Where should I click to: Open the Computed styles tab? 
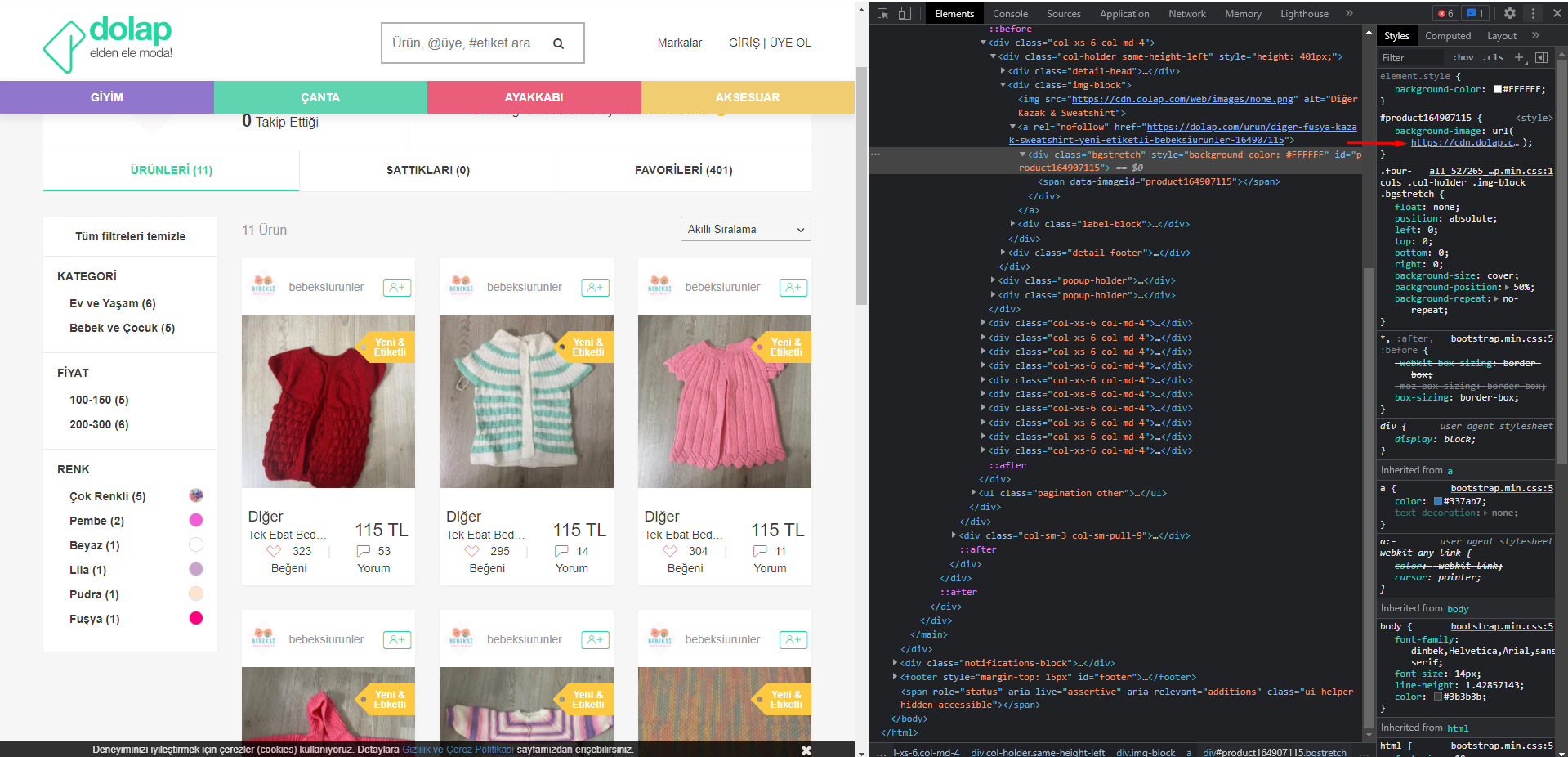pyautogui.click(x=1448, y=35)
